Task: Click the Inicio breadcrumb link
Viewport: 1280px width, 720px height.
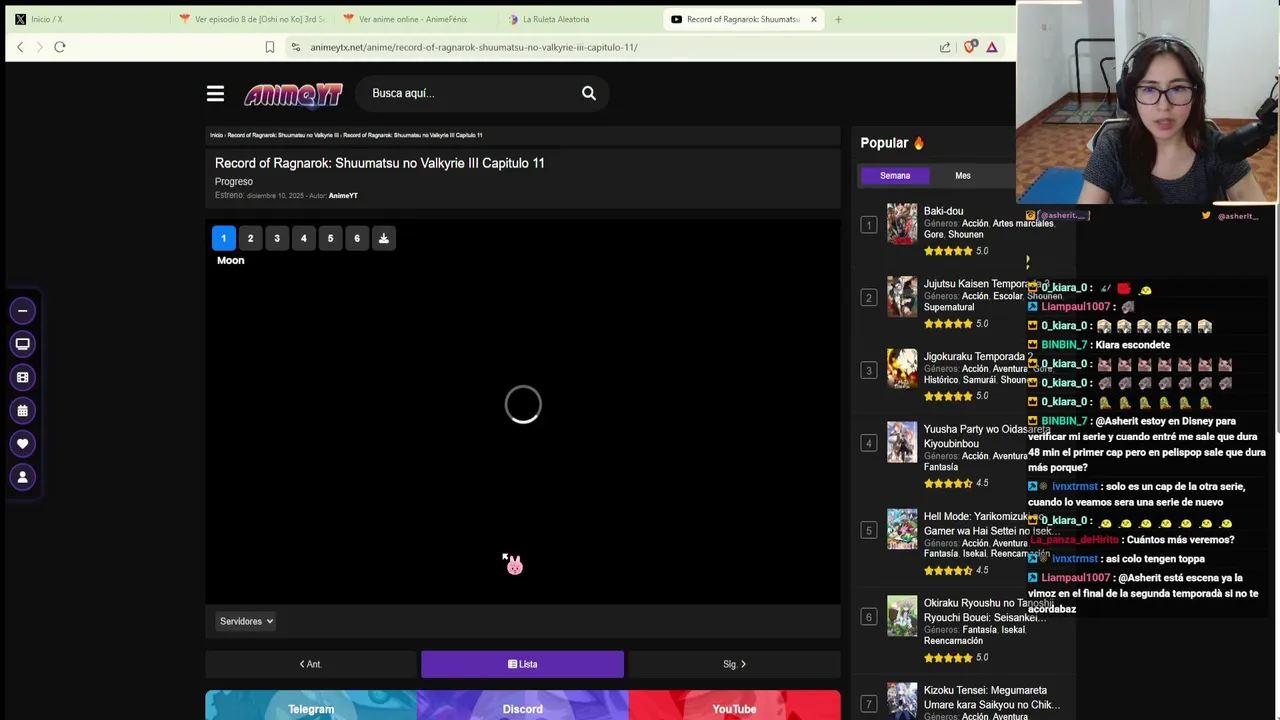Action: (x=216, y=135)
